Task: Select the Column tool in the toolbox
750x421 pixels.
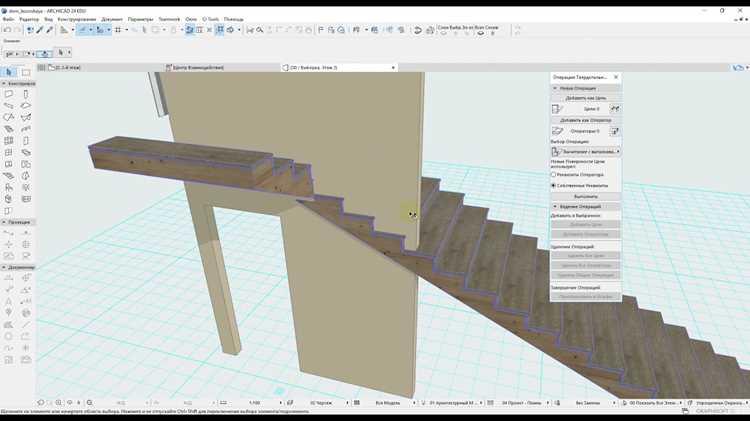Action: pos(26,94)
